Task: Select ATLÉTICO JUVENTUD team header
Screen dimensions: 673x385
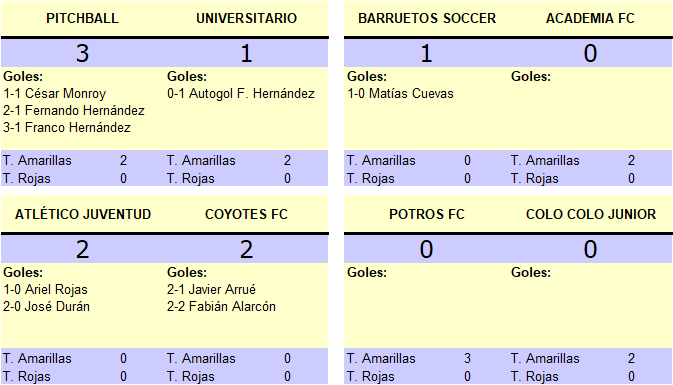Action: 83,214
